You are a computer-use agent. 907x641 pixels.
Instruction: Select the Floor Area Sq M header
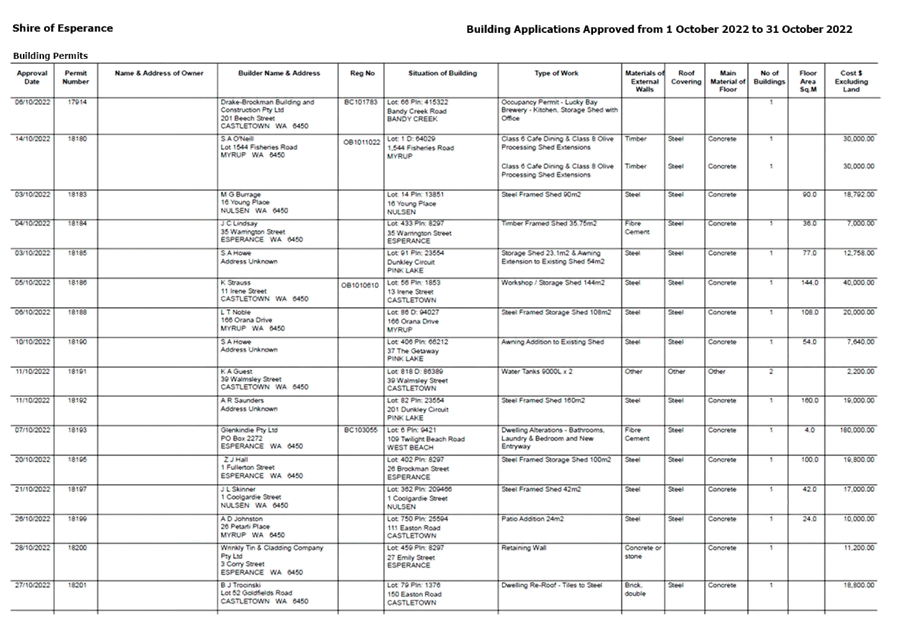tap(807, 80)
